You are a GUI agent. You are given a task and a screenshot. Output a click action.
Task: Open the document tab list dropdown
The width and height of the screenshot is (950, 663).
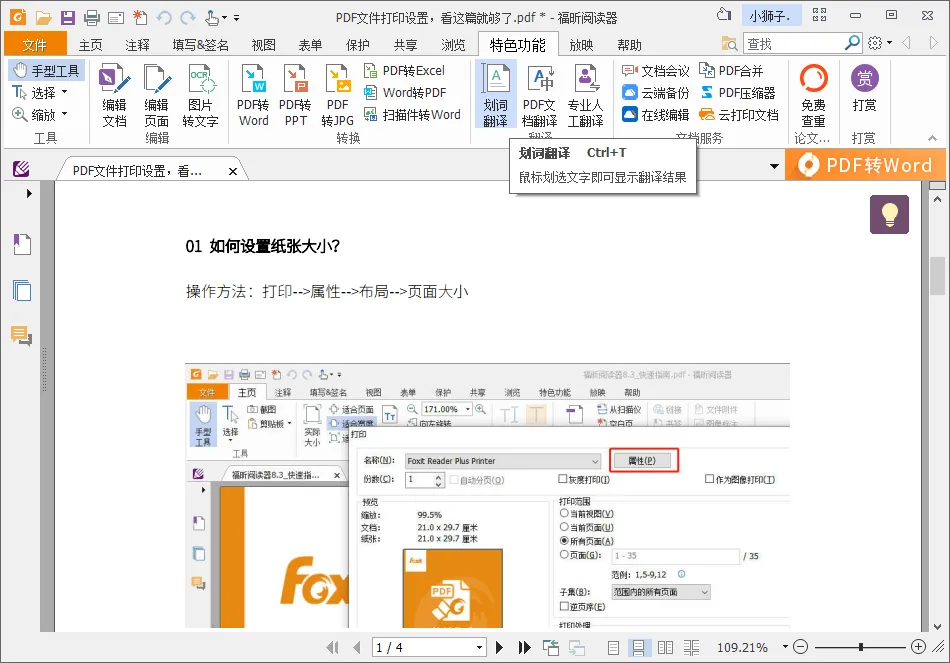tap(774, 166)
